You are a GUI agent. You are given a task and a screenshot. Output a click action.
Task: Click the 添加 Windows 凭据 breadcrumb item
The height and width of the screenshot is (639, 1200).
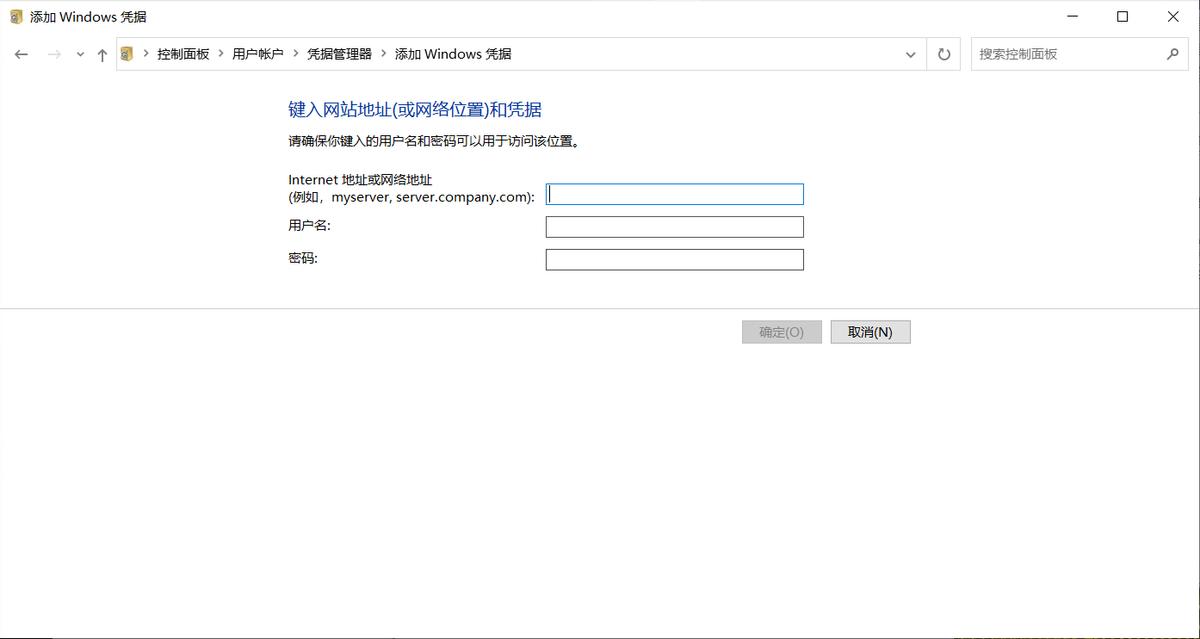(453, 54)
